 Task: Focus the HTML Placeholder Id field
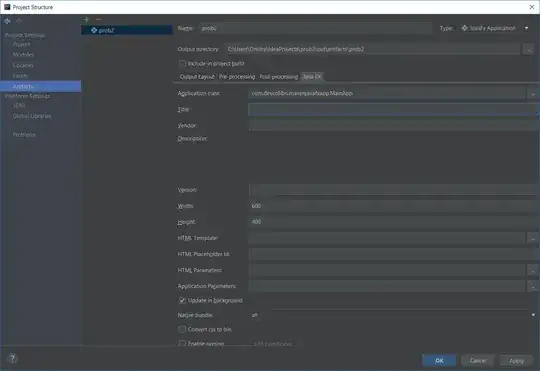(393, 254)
